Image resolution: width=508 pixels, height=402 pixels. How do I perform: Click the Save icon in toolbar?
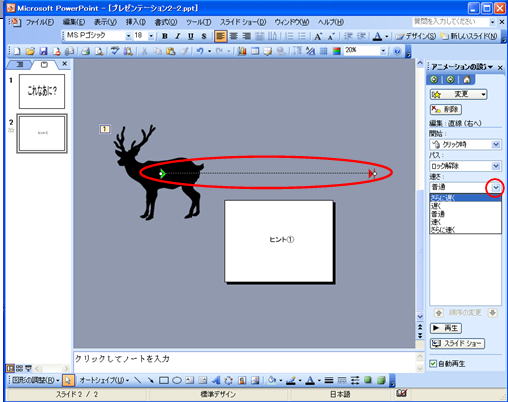(43, 51)
